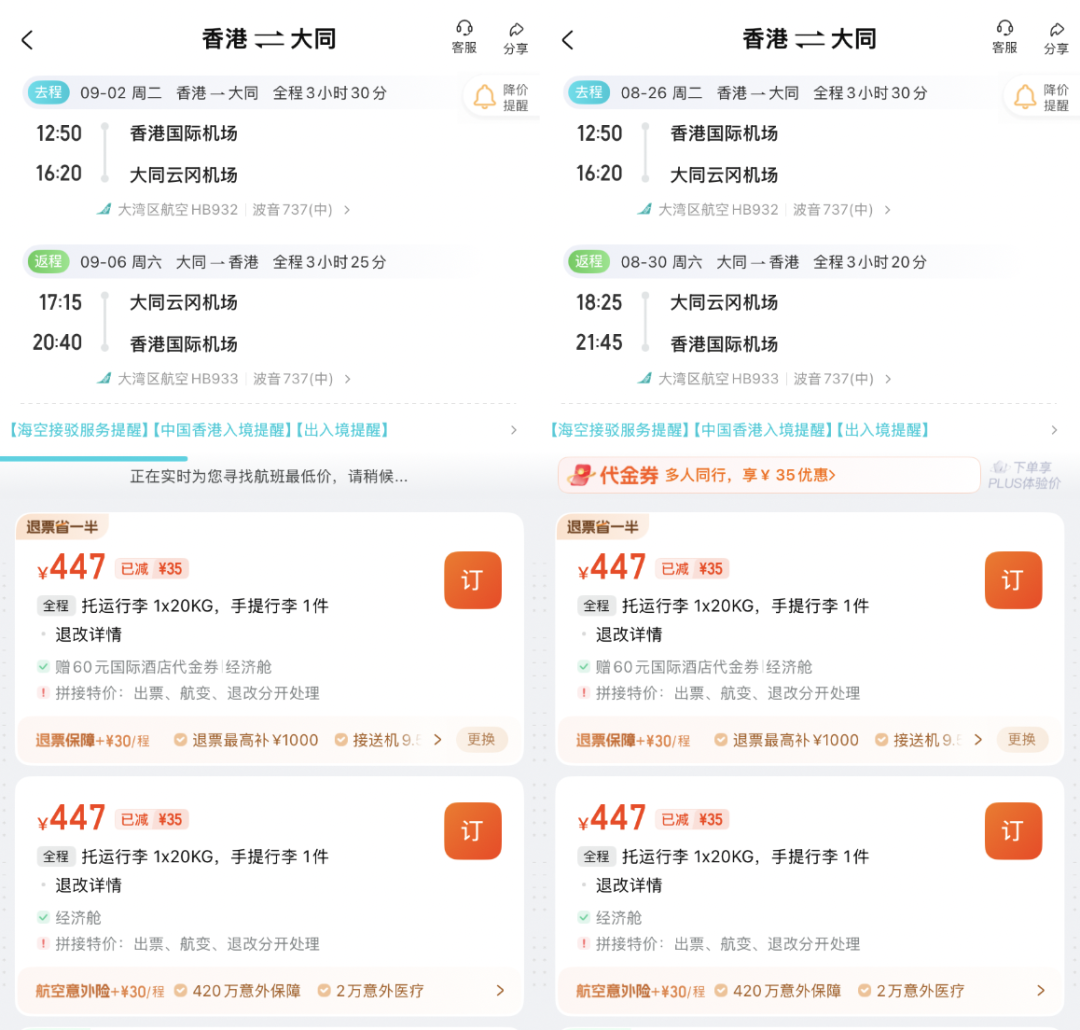Expand the 【出入境提醒】 notice row chevron
Viewport: 1080px width, 1030px height.
pos(514,430)
